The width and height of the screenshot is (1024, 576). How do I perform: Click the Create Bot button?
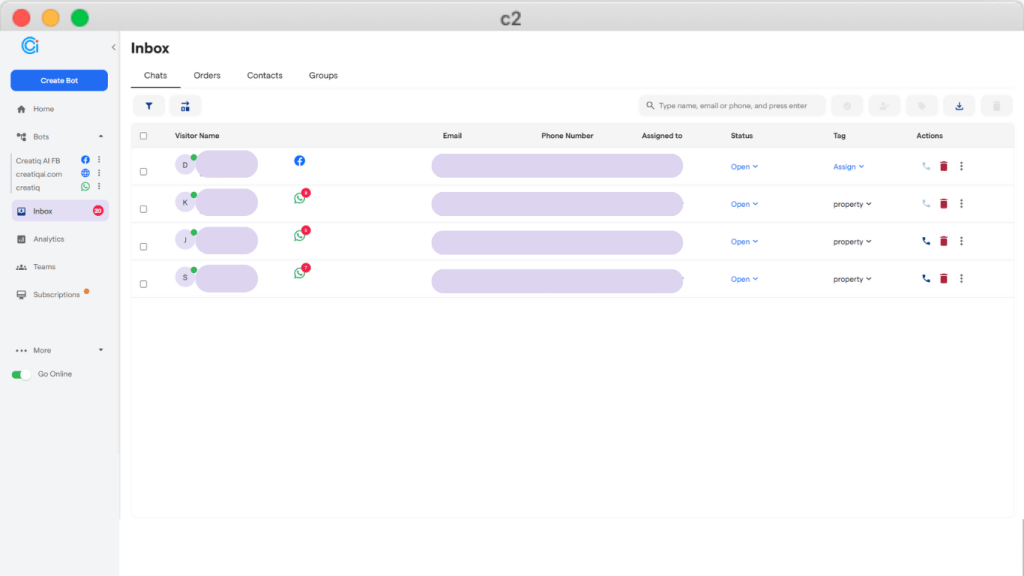[57, 80]
